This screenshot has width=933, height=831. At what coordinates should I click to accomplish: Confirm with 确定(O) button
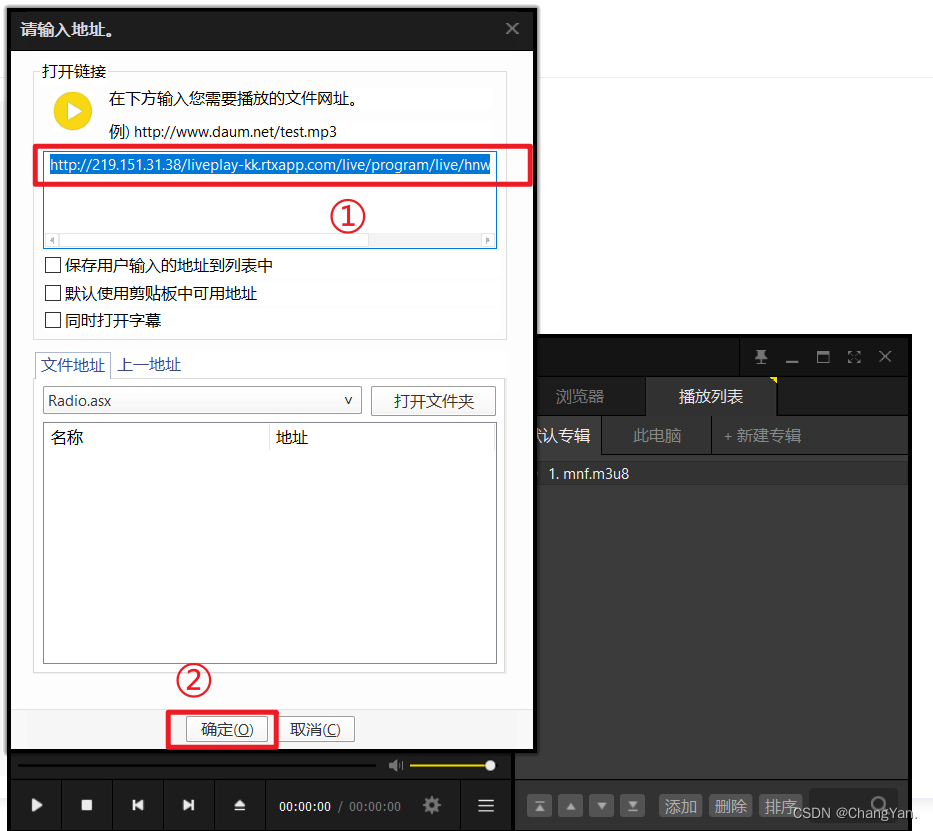pyautogui.click(x=227, y=729)
